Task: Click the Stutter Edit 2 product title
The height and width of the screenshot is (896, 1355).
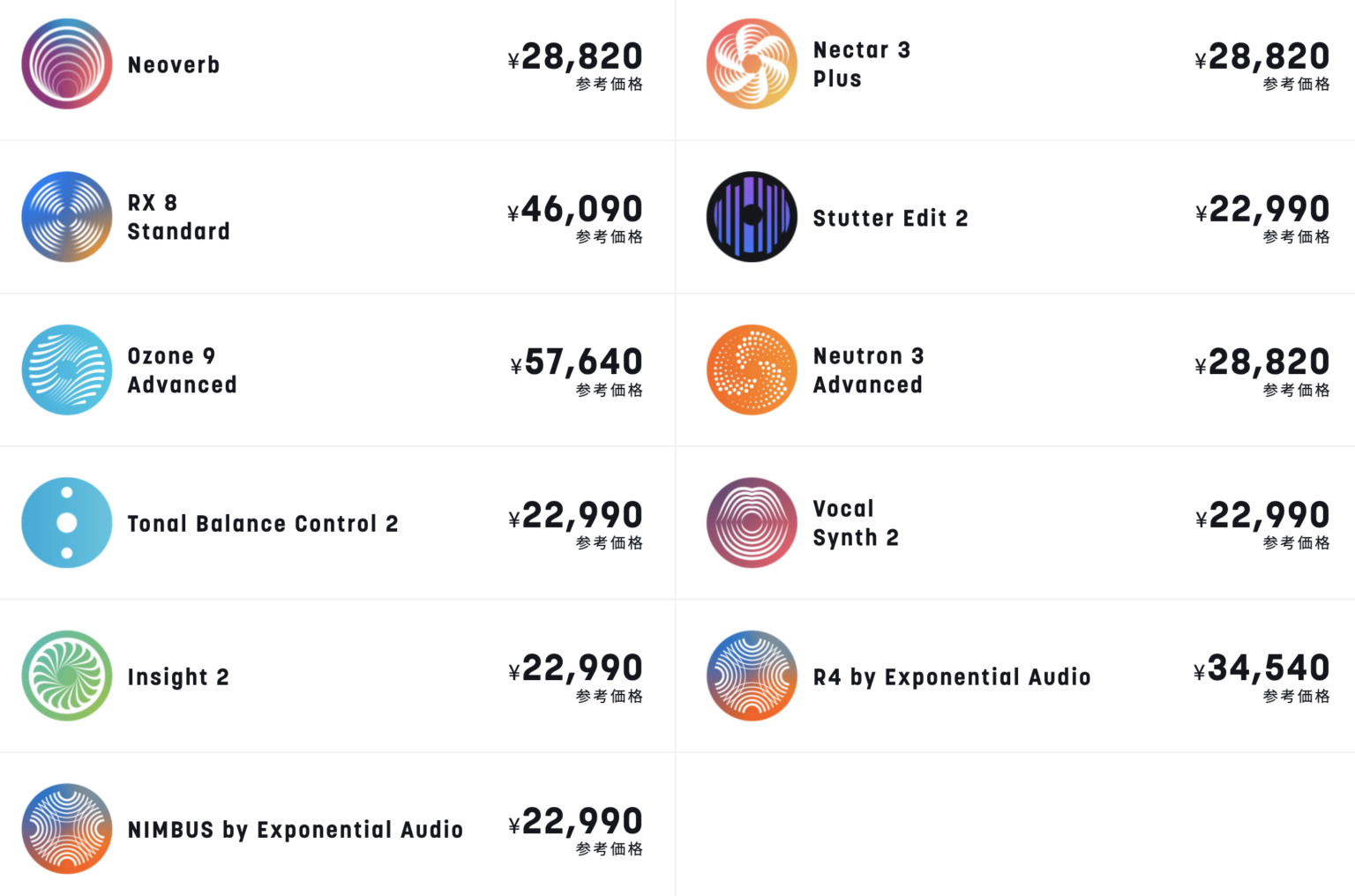Action: pos(890,218)
